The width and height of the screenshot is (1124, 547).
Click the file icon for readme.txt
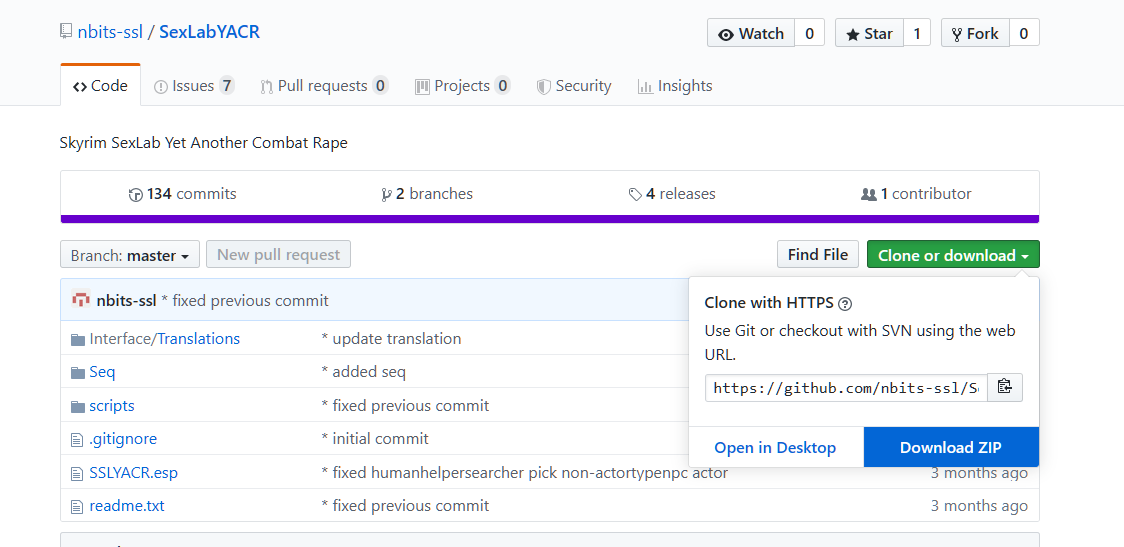tap(77, 507)
